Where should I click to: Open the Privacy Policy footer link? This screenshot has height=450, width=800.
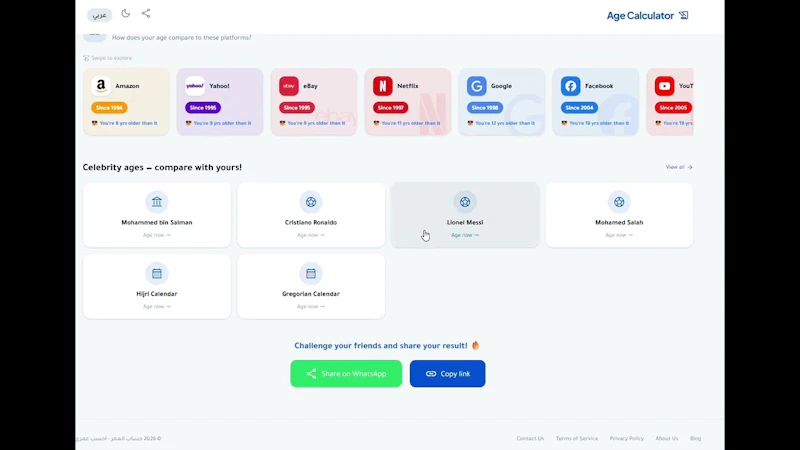[627, 438]
